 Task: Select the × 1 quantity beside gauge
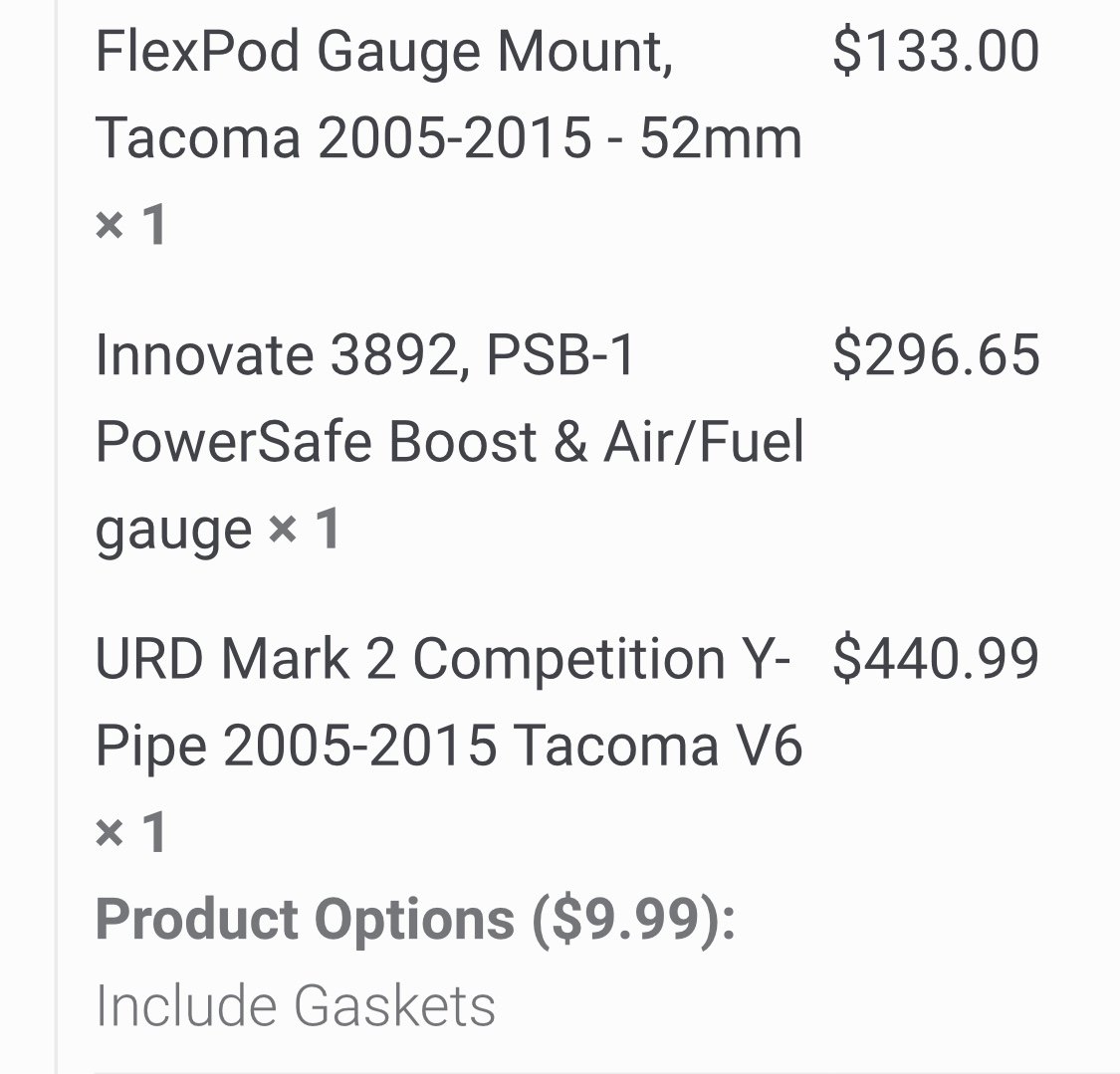point(305,530)
